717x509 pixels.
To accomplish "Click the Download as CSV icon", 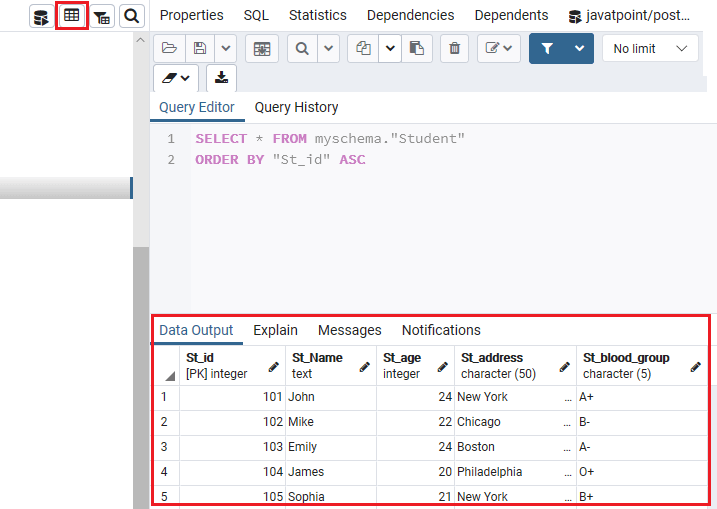I will [x=221, y=78].
